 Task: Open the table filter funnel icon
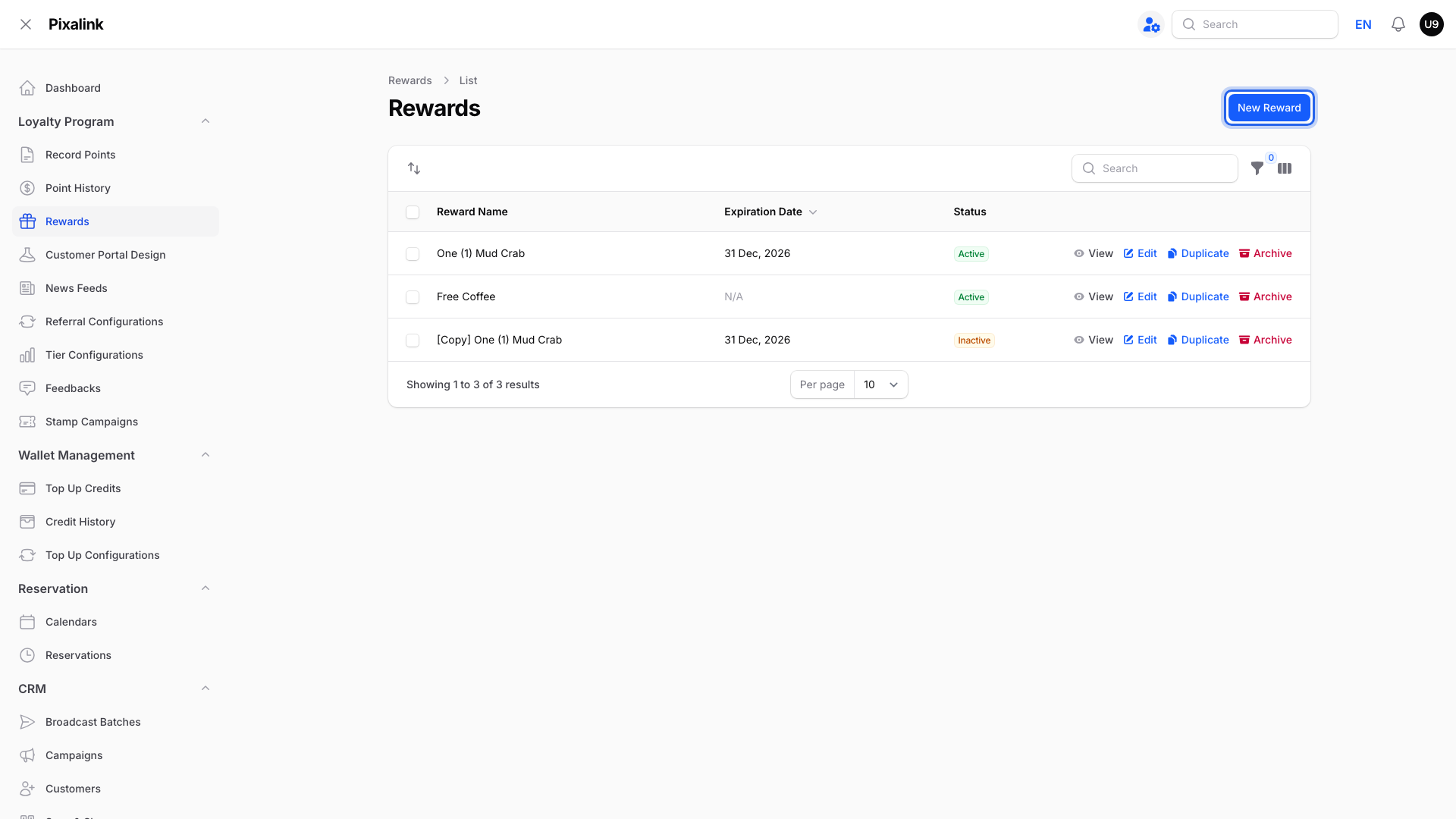[x=1257, y=168]
